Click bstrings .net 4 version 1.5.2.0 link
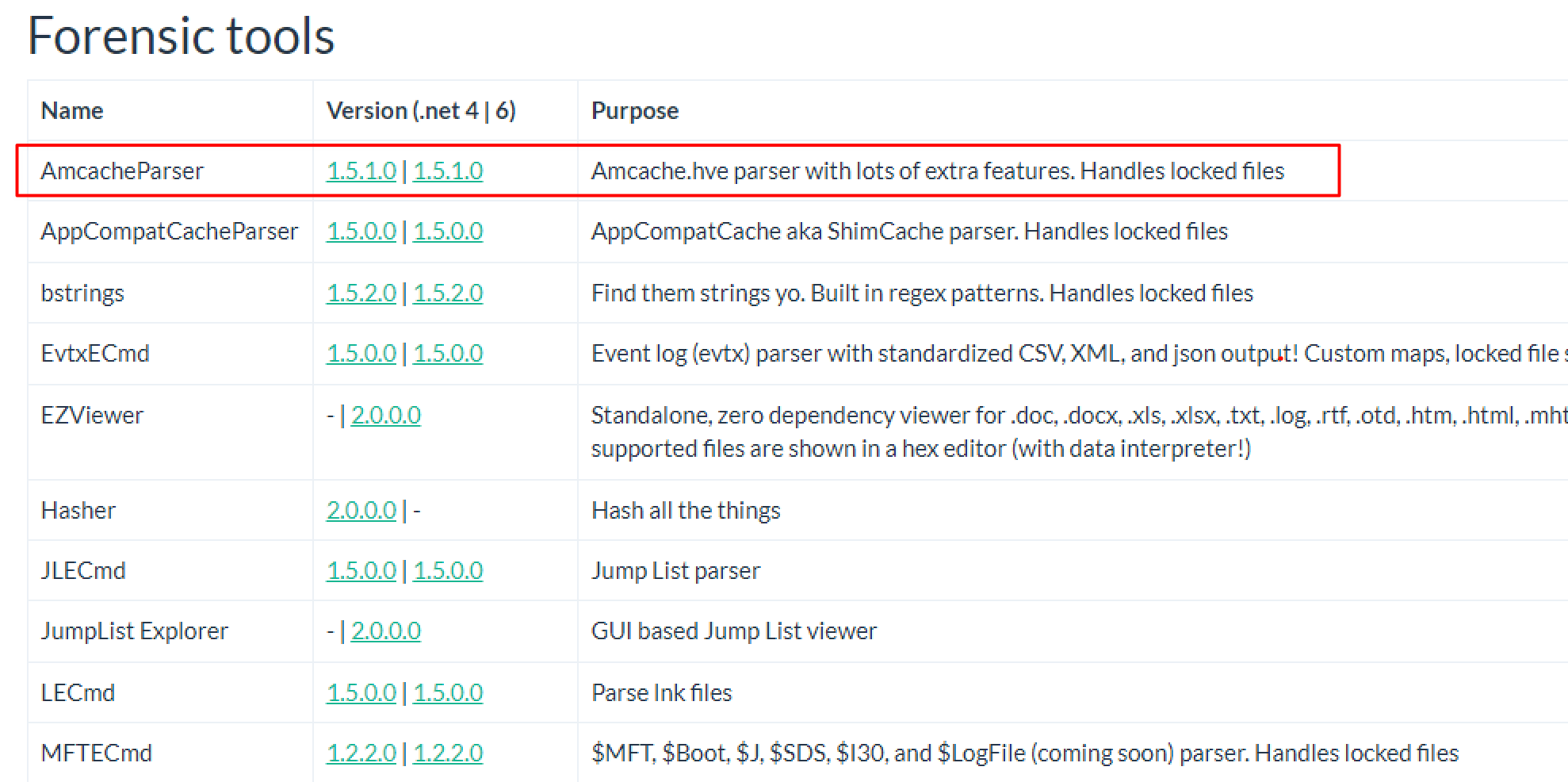The width and height of the screenshot is (1568, 782). pyautogui.click(x=361, y=293)
